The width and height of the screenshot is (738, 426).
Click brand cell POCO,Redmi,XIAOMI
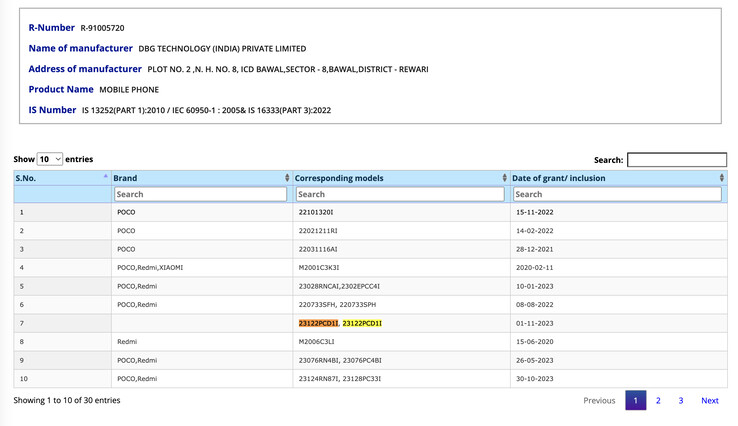150,267
